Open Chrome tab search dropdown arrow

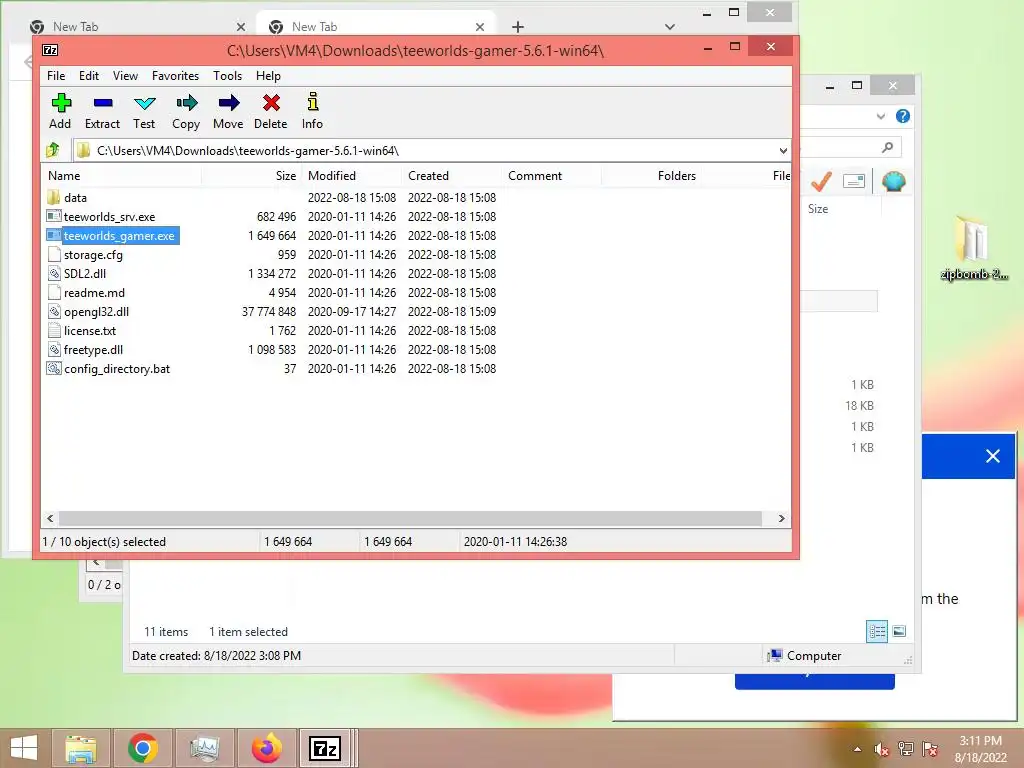coord(669,27)
